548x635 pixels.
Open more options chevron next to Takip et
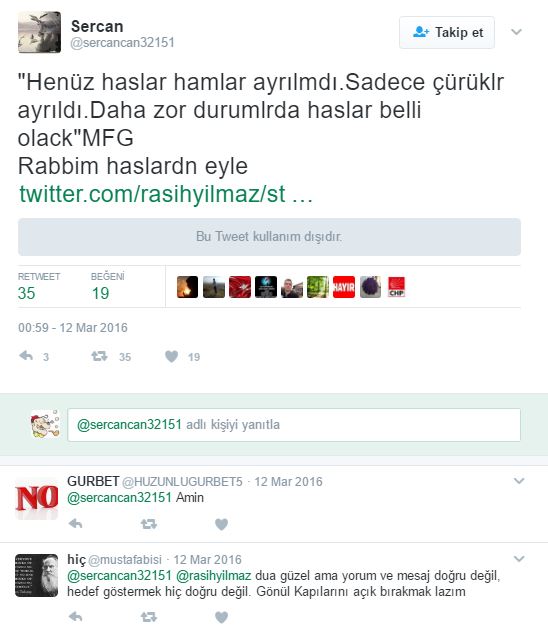tap(516, 32)
